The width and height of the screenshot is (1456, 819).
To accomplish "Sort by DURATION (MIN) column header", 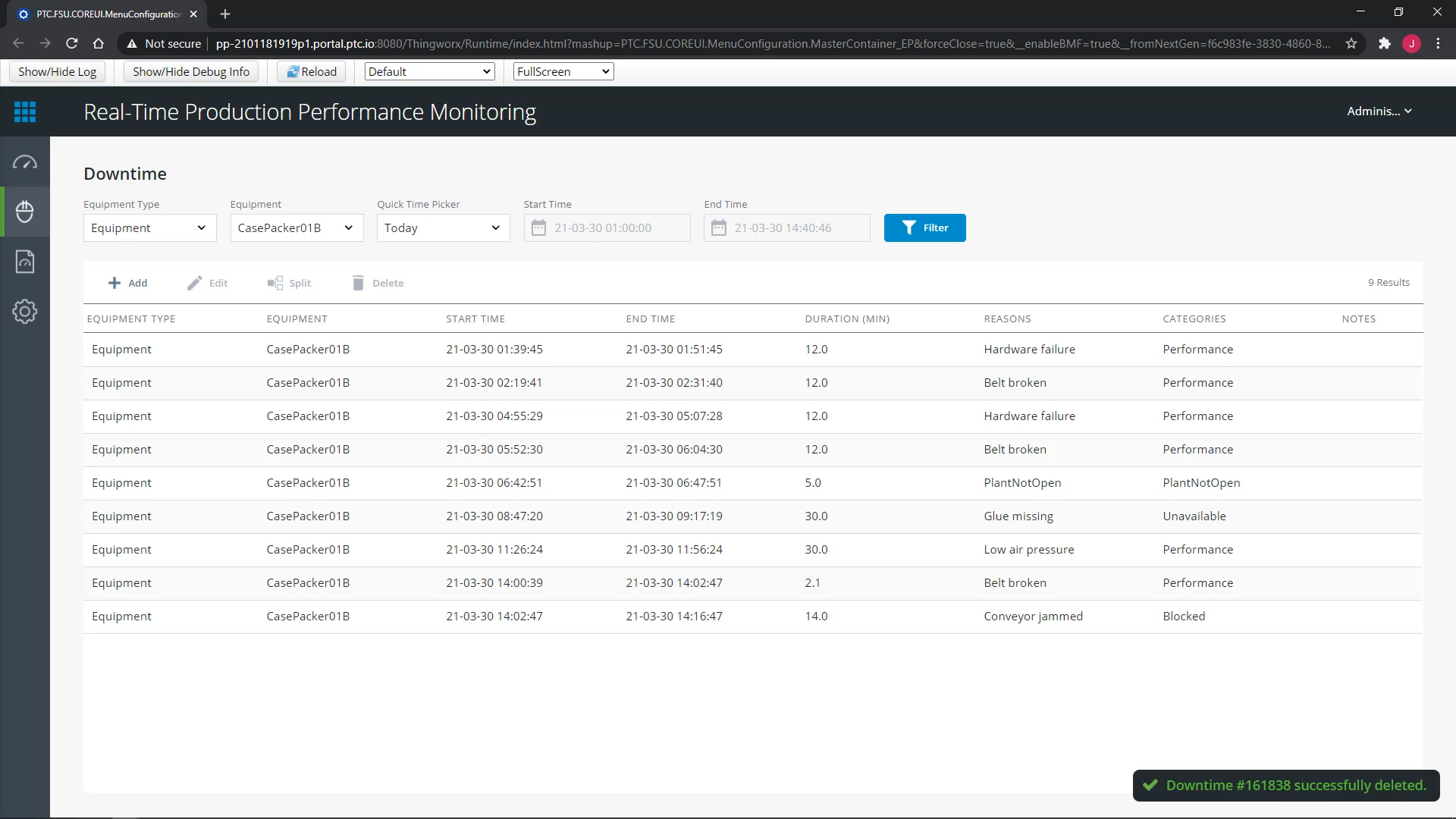I will click(x=847, y=319).
